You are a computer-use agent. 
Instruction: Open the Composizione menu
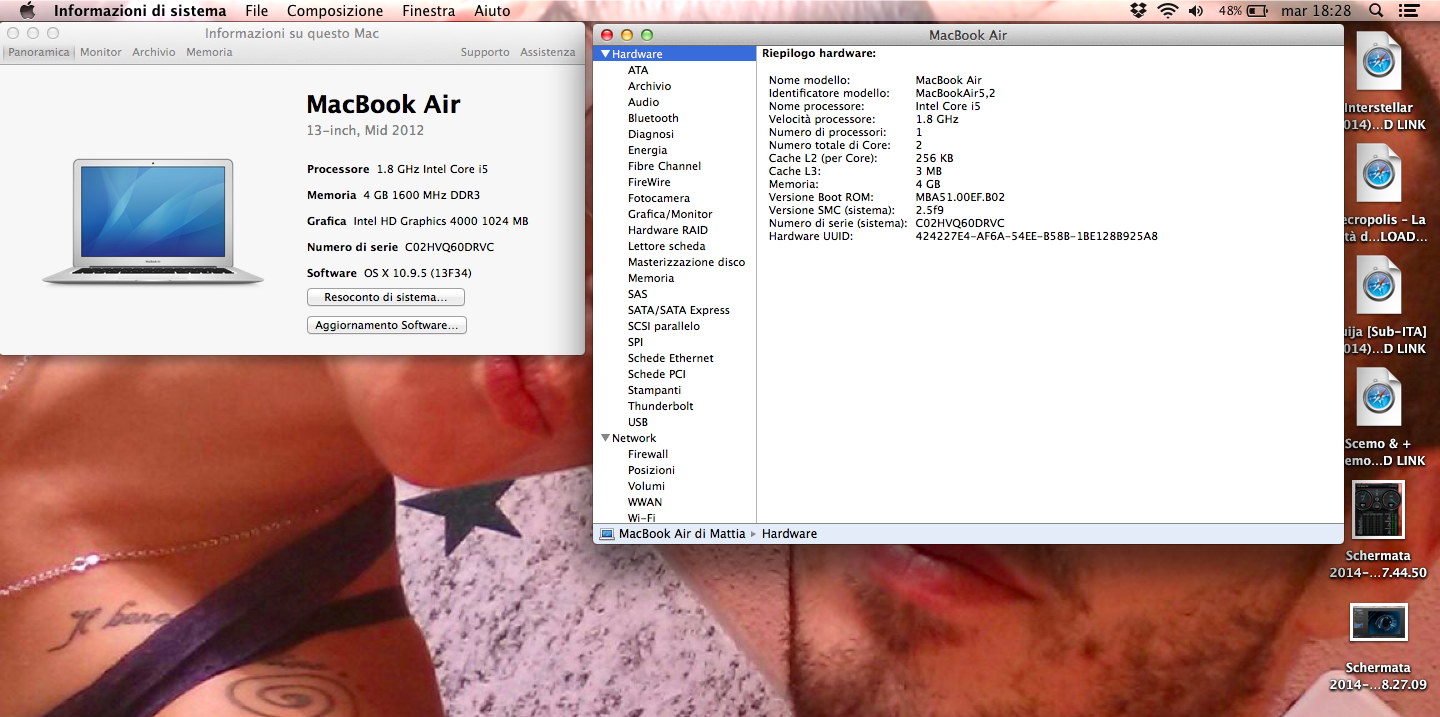335,11
